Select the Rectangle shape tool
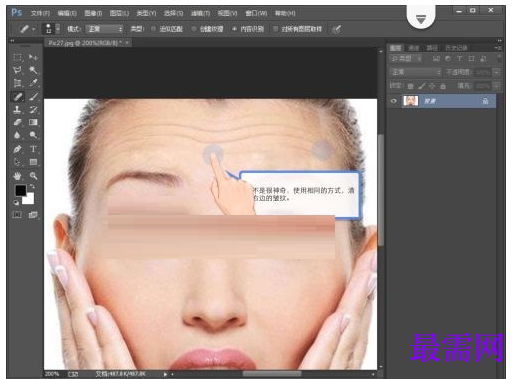The image size is (522, 379). coord(33,162)
